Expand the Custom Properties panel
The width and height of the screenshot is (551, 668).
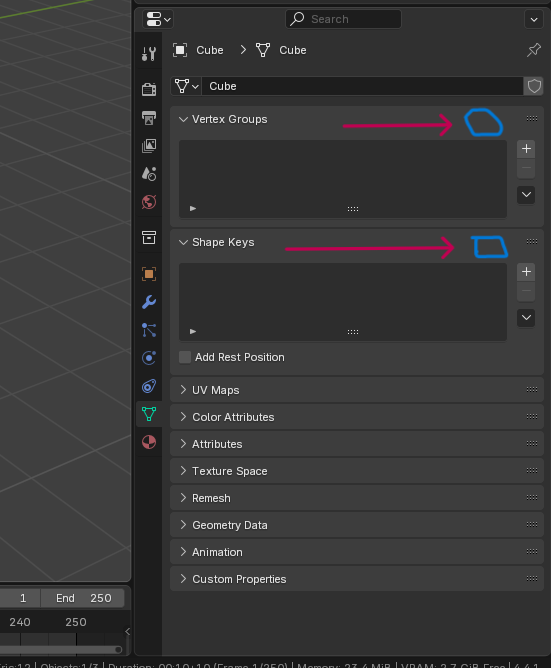183,579
